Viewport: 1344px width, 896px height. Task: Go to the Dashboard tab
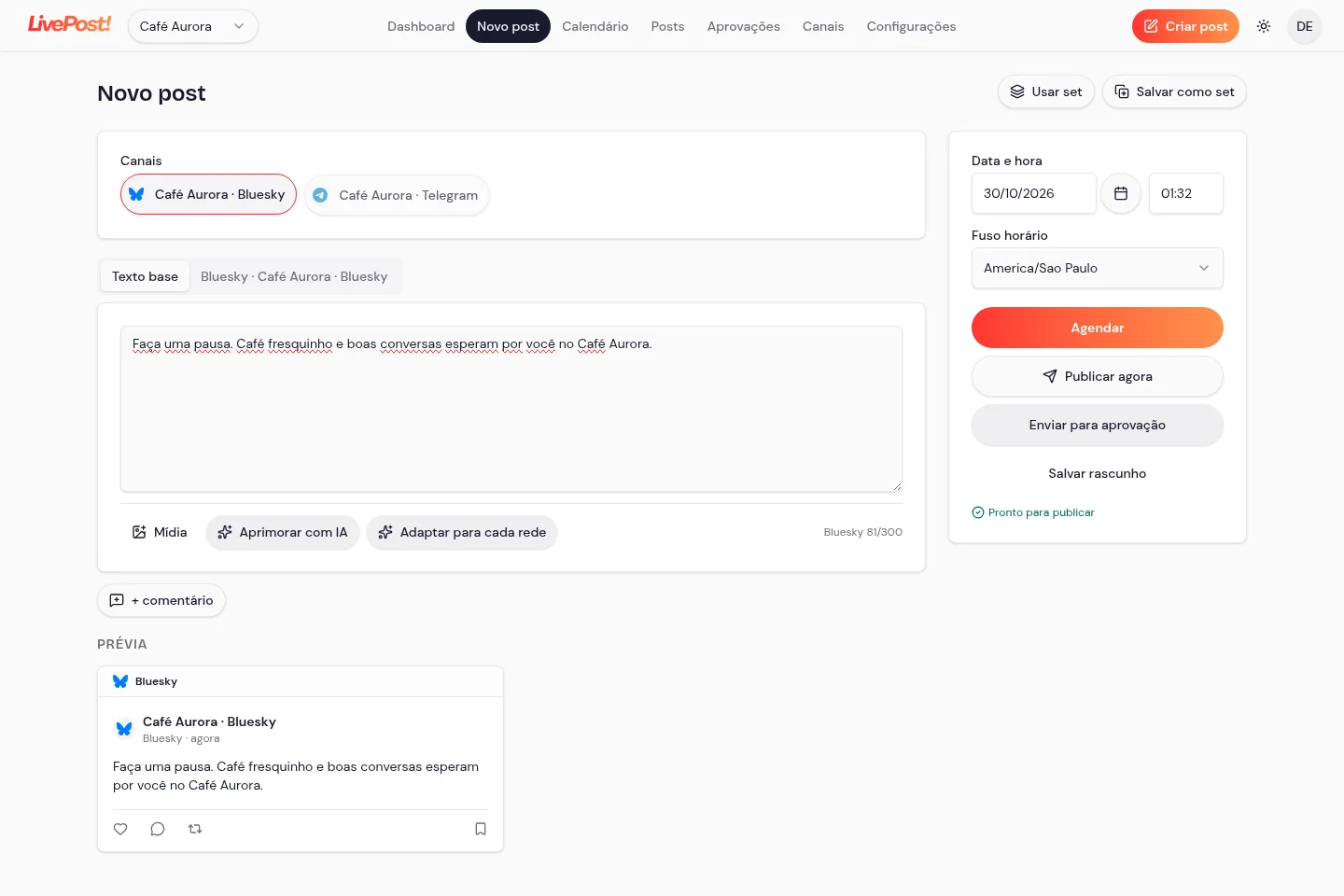[421, 26]
